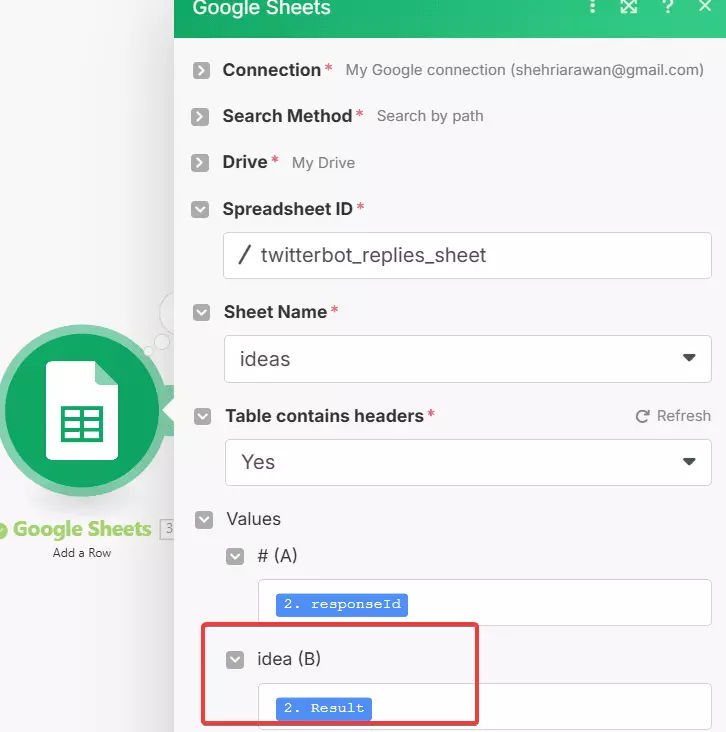The image size is (726, 732).
Task: Collapse the idea (B) field toggle
Action: click(x=235, y=659)
